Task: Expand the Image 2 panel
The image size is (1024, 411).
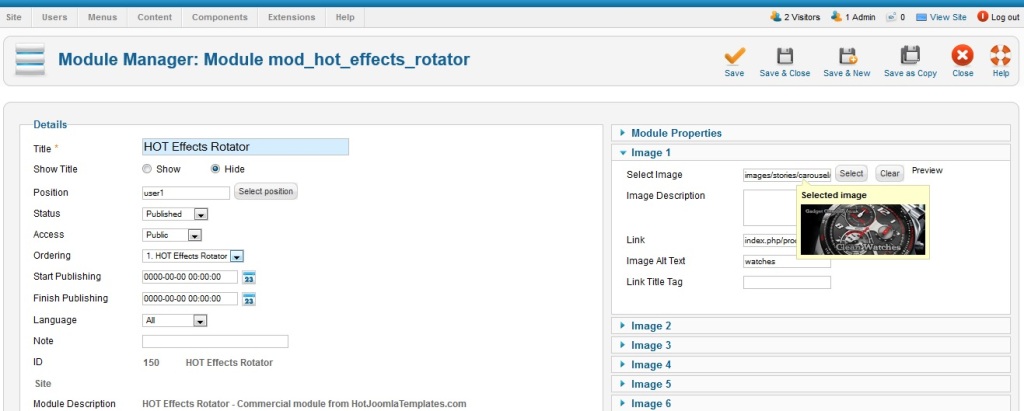Action: tap(810, 326)
